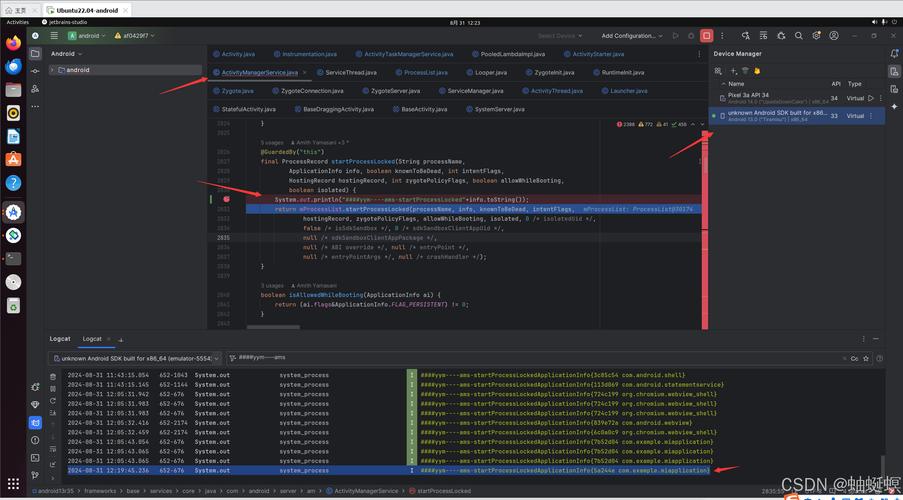Open the Logcat device selector dropdown
903x500 pixels.
pos(135,358)
